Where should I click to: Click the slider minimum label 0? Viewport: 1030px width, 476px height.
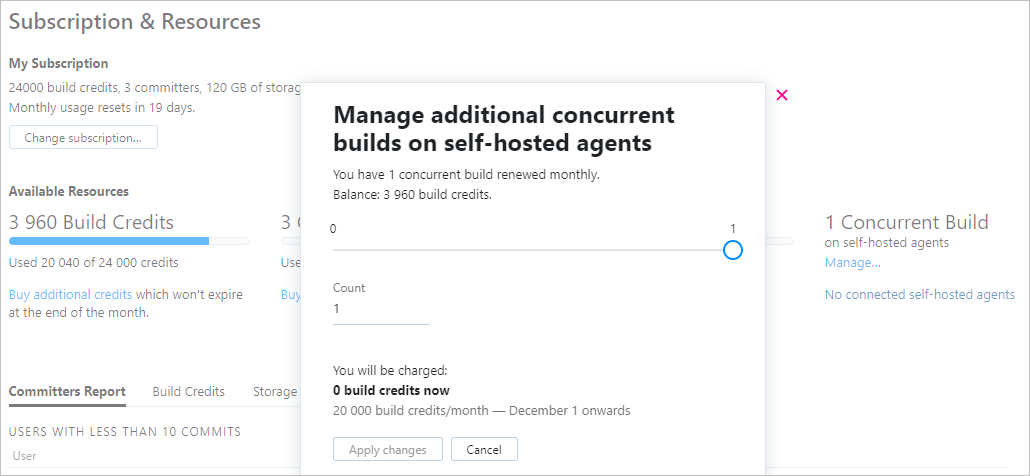pyautogui.click(x=336, y=229)
